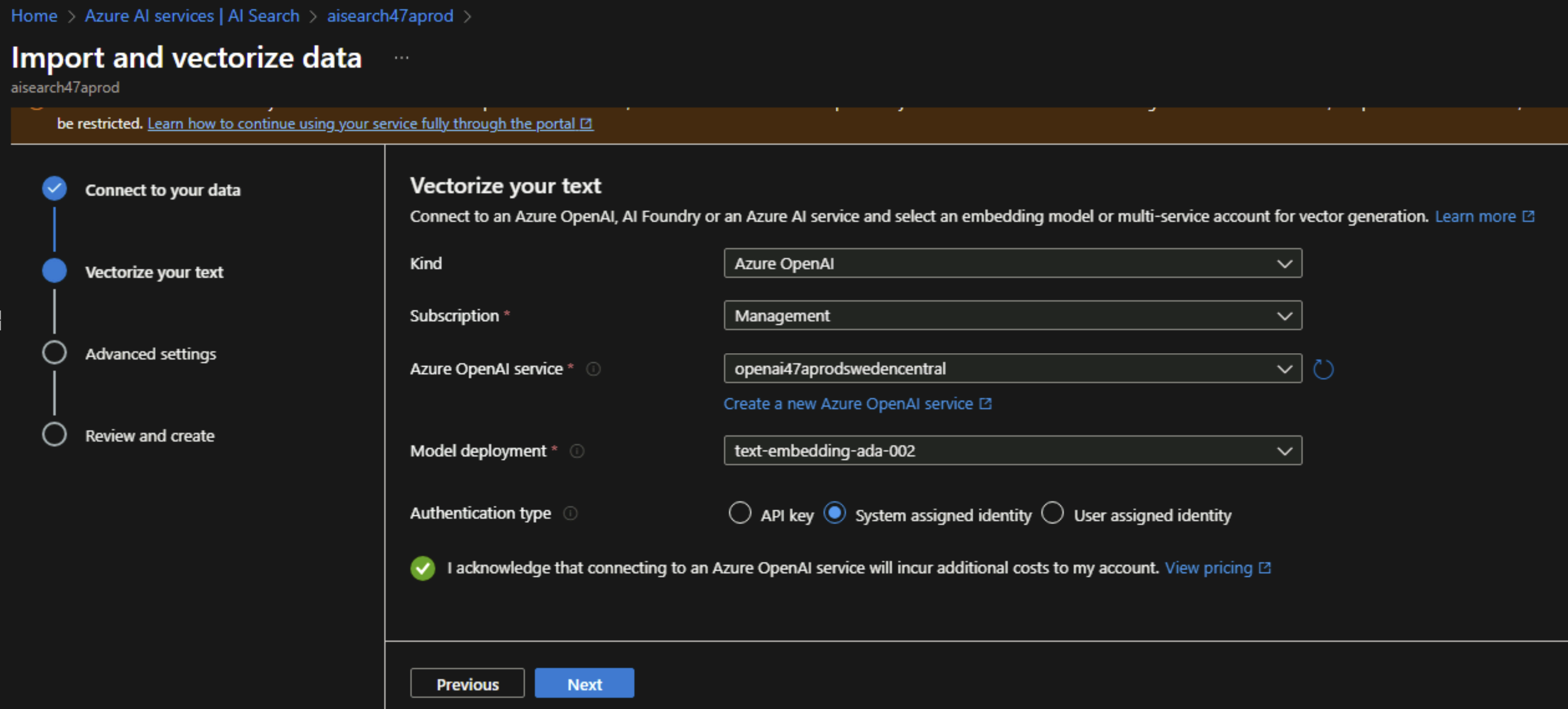The width and height of the screenshot is (1568, 709).
Task: Click the aisearch47aprod subtitle text
Action: (x=65, y=88)
